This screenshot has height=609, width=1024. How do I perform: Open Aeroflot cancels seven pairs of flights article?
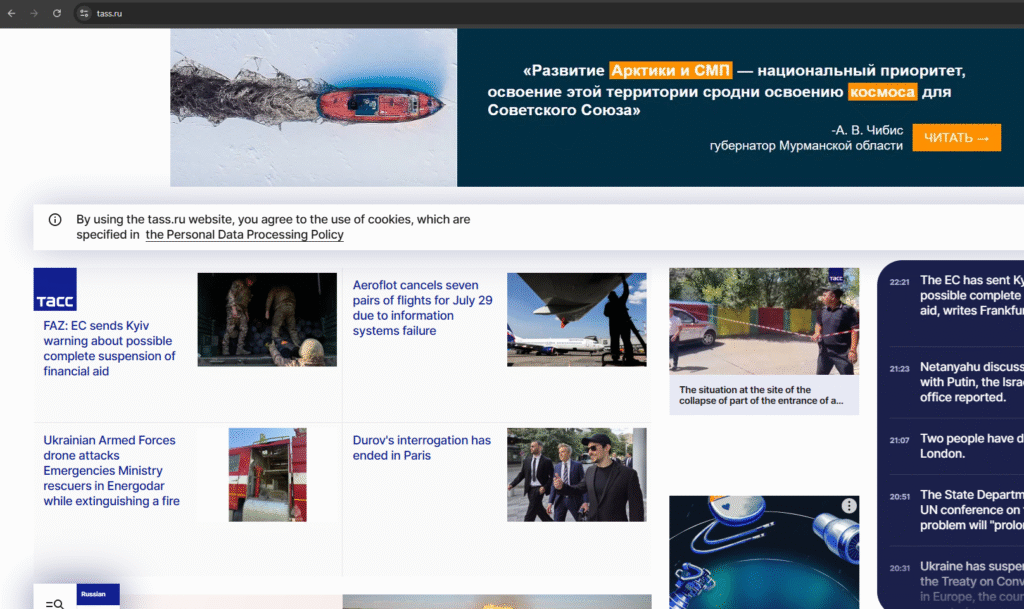point(423,308)
